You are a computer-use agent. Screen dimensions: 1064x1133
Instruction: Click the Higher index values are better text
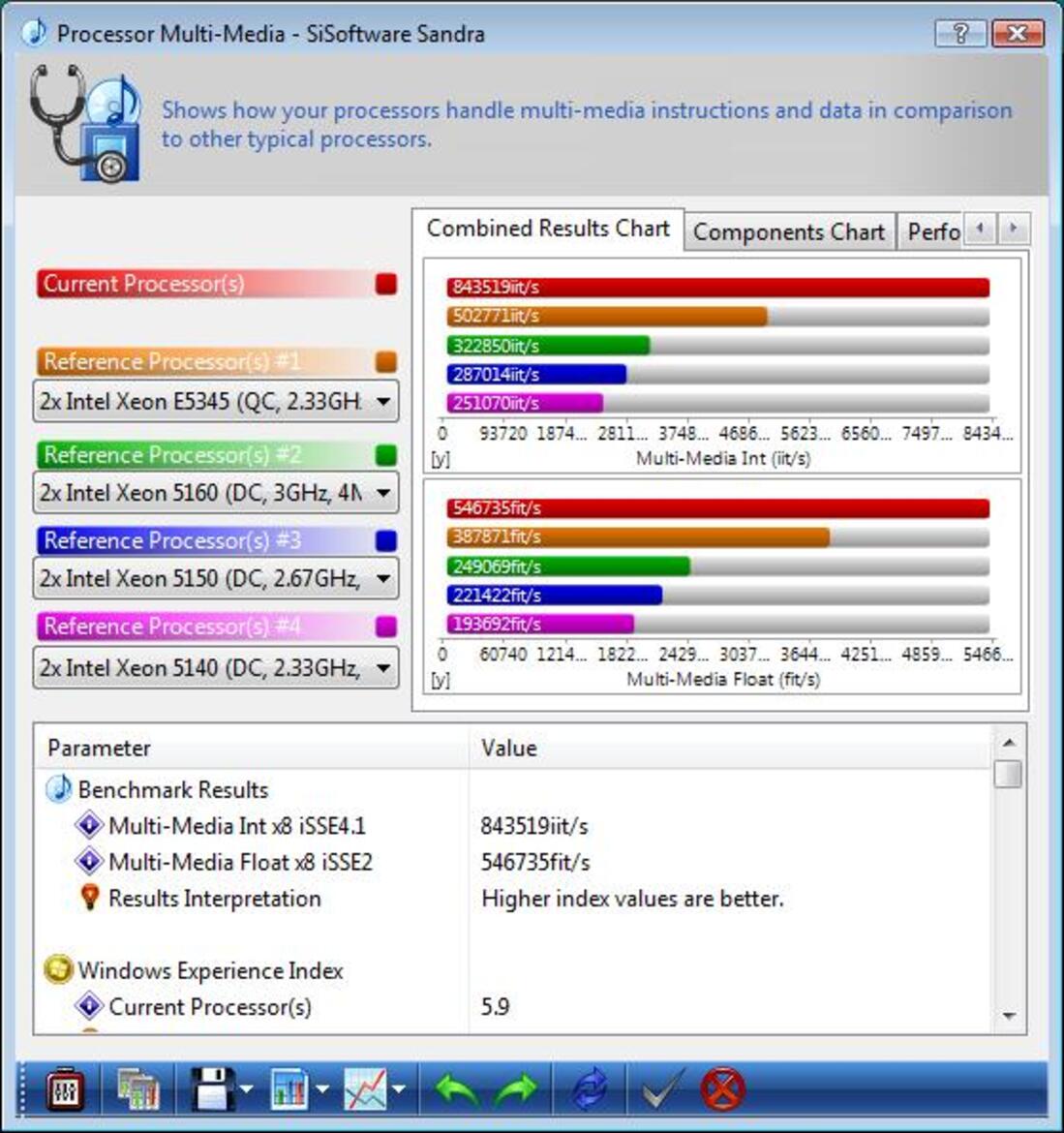(x=633, y=899)
